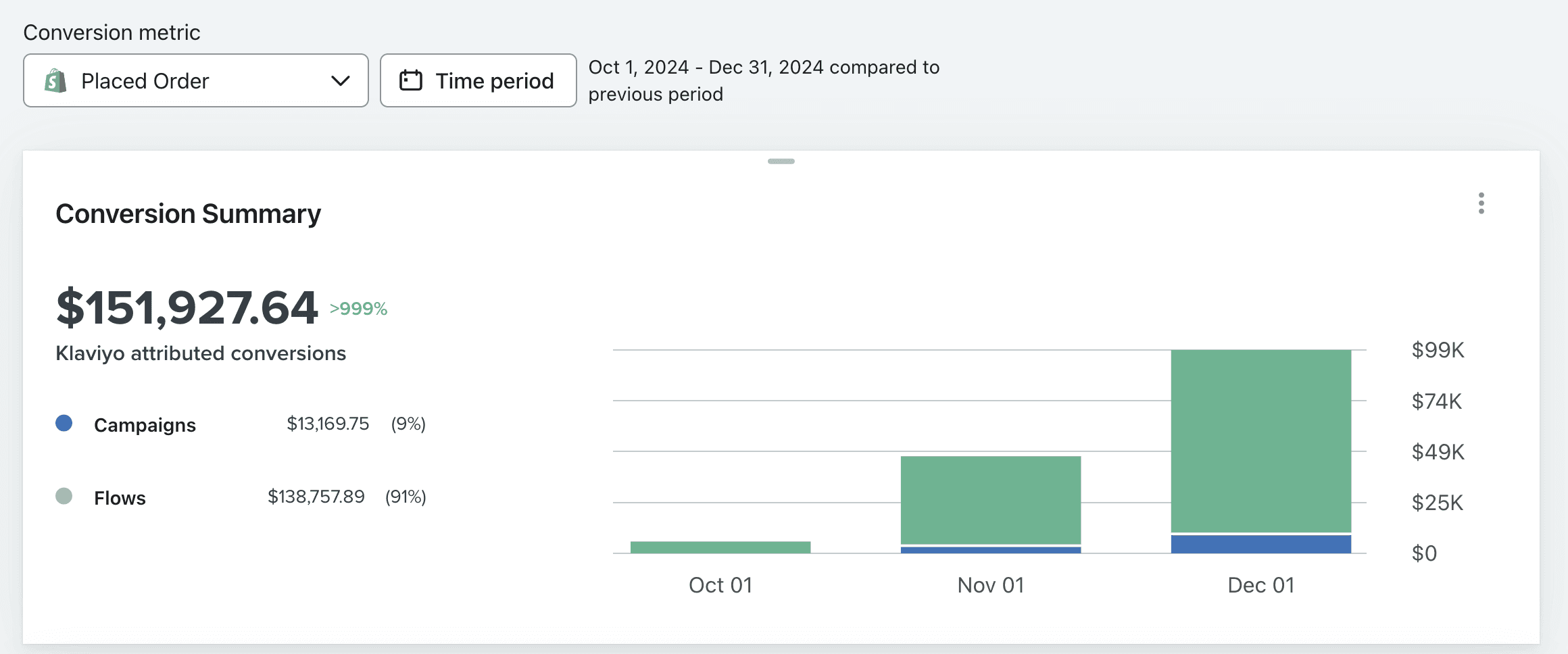Click the Conversion Summary card title
1568x654 pixels.
188,214
